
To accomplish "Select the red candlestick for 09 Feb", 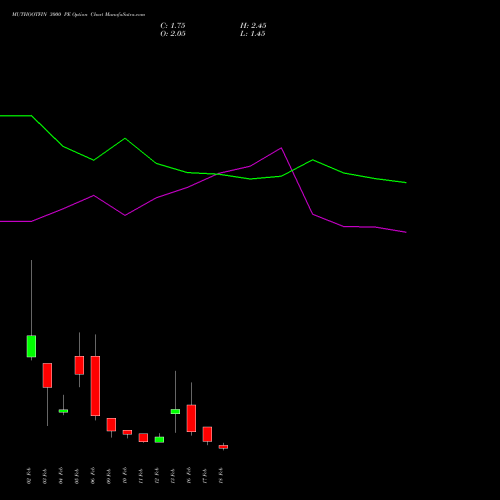I will click(111, 425).
